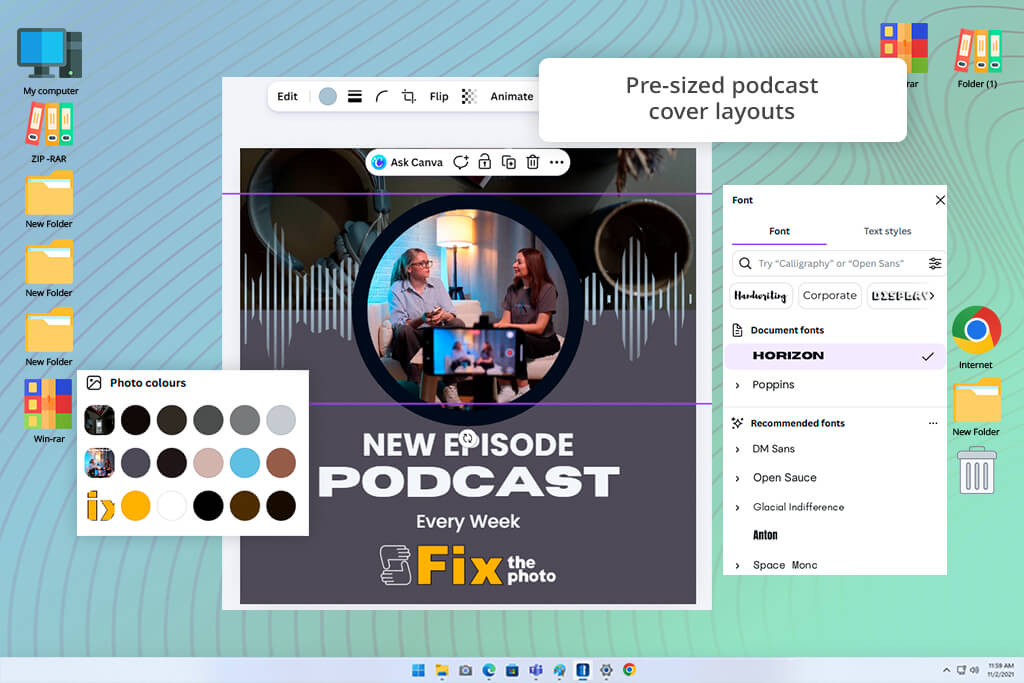Click the trash delete icon in floating toolbar
This screenshot has width=1024, height=683.
pos(533,162)
